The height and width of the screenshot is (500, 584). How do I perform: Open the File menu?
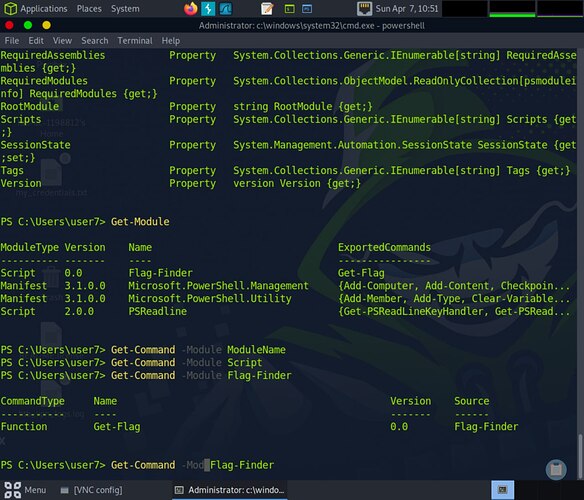(12, 41)
